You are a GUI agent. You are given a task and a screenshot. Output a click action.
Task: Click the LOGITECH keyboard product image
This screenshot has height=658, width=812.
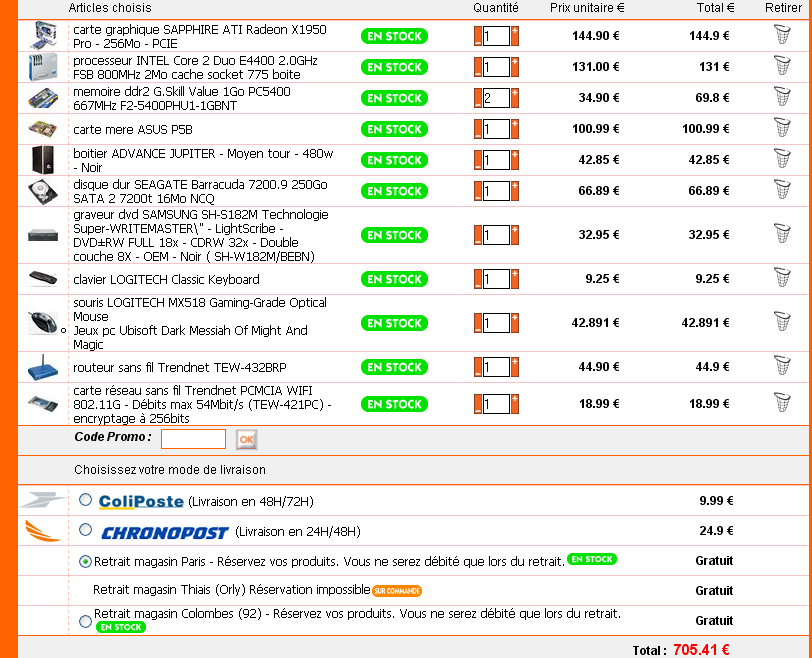coord(43,279)
